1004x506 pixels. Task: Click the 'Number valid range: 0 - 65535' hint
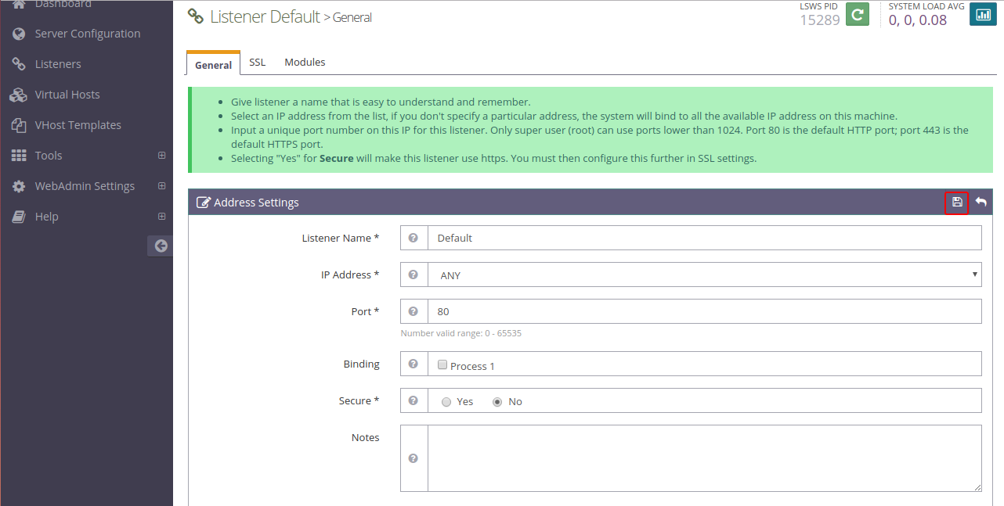pyautogui.click(x=461, y=333)
